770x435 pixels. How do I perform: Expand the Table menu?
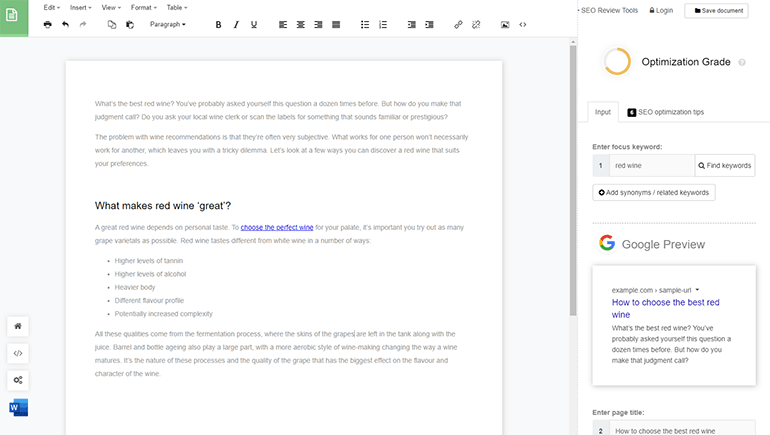coord(177,7)
